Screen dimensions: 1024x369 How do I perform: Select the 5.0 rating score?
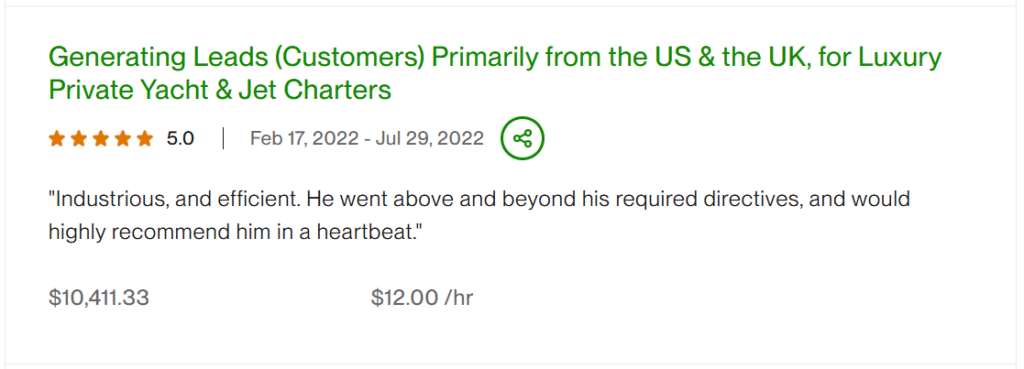180,138
